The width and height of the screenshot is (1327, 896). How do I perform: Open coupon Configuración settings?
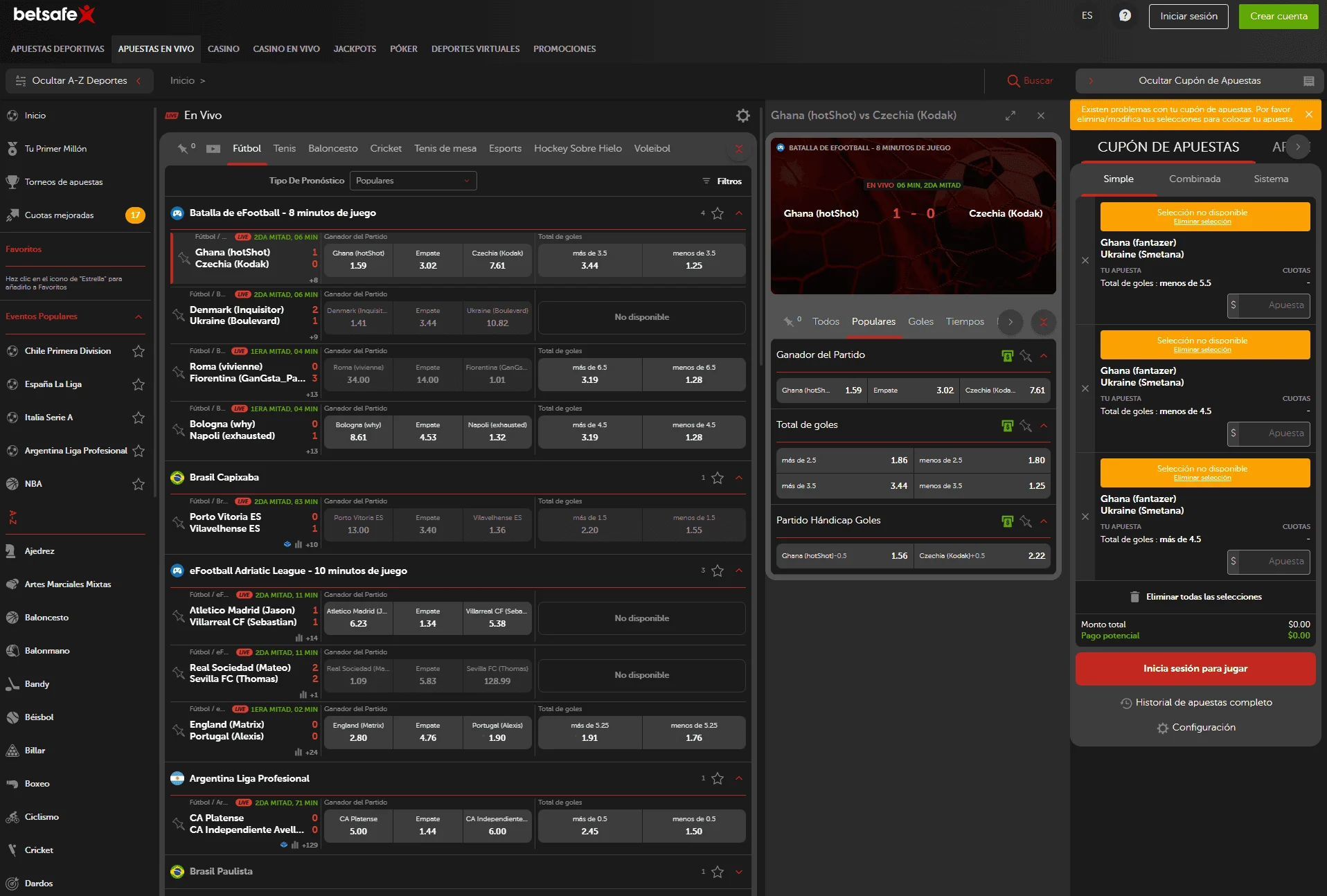[x=1196, y=728]
